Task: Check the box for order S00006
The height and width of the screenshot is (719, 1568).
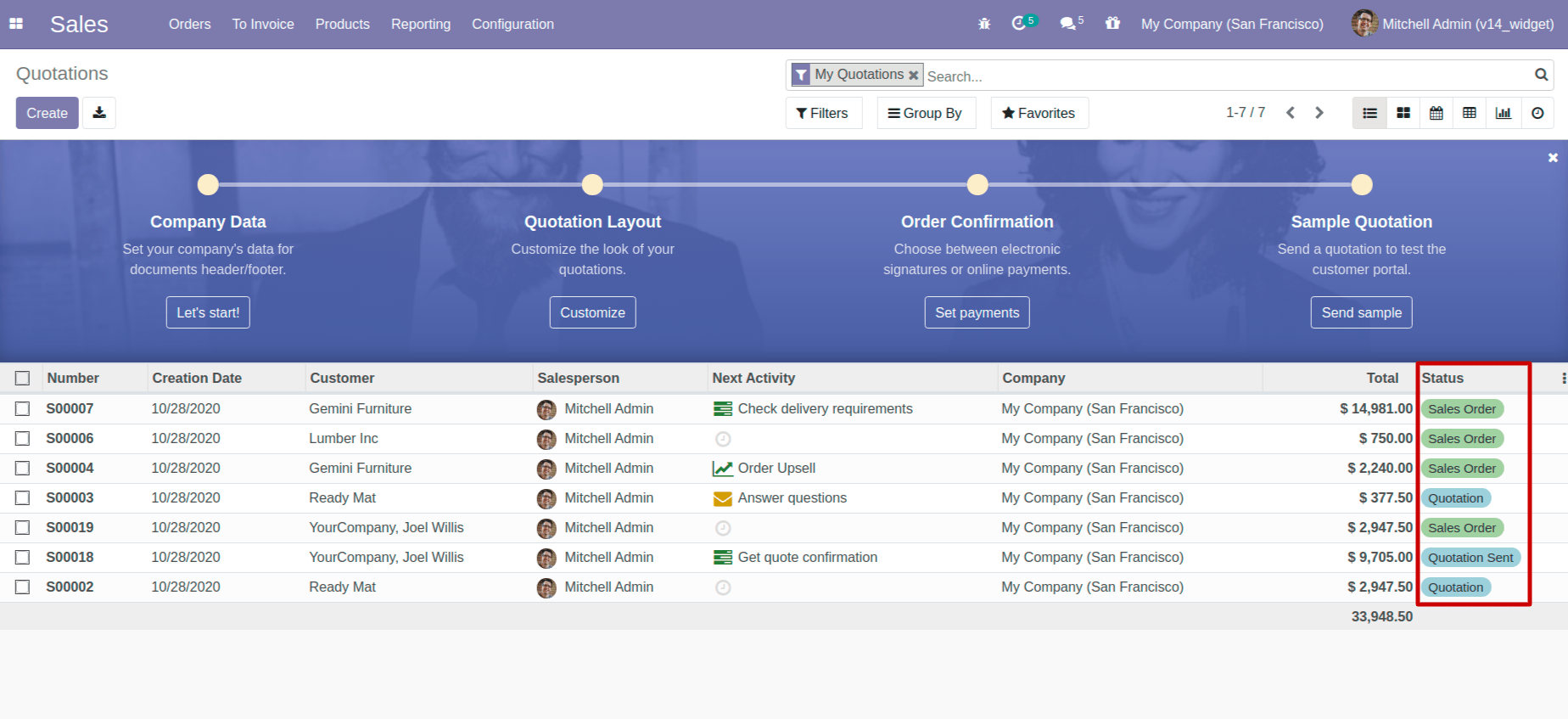Action: (x=23, y=439)
